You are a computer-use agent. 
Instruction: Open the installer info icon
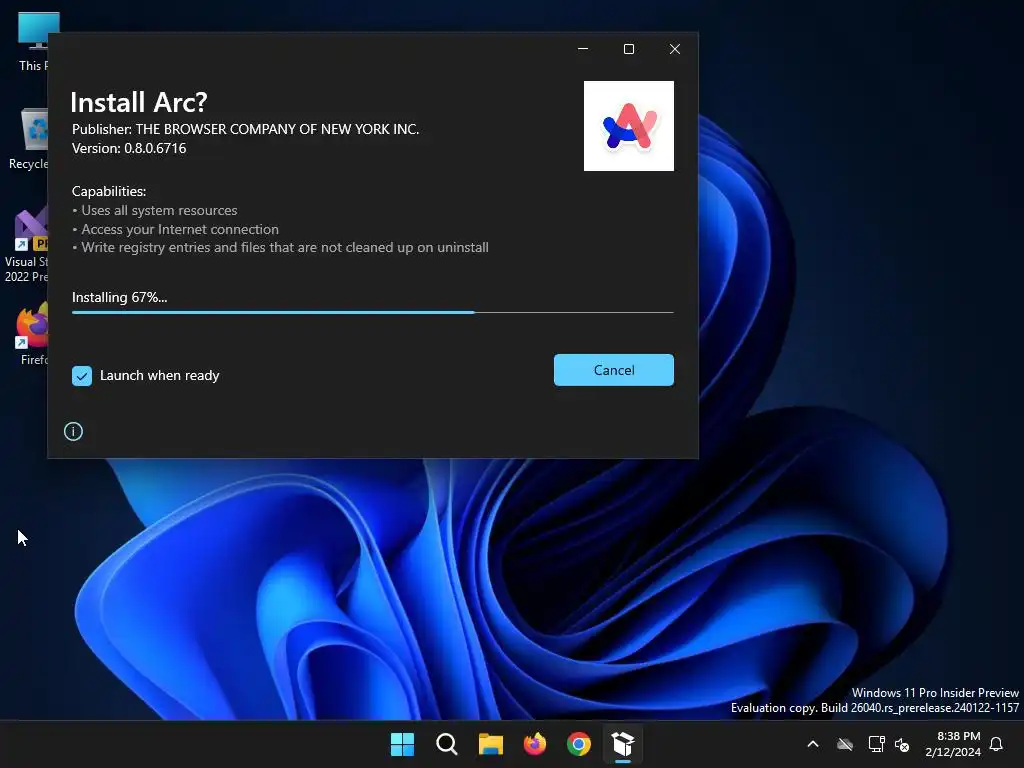73,431
